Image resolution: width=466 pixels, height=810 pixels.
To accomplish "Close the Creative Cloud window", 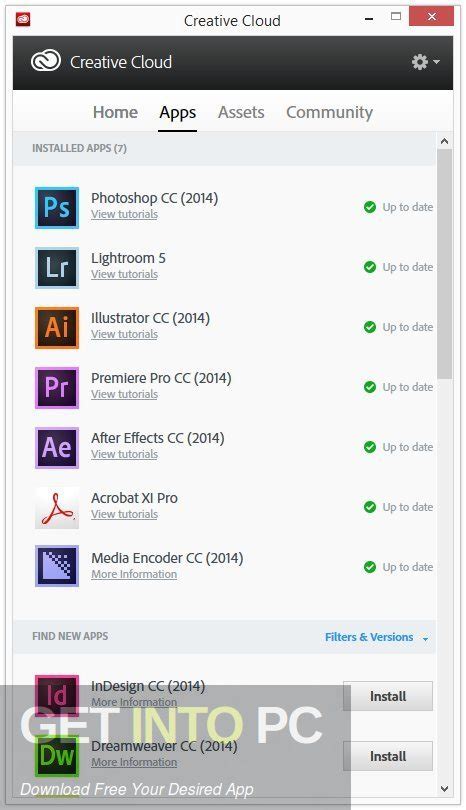I will (431, 17).
